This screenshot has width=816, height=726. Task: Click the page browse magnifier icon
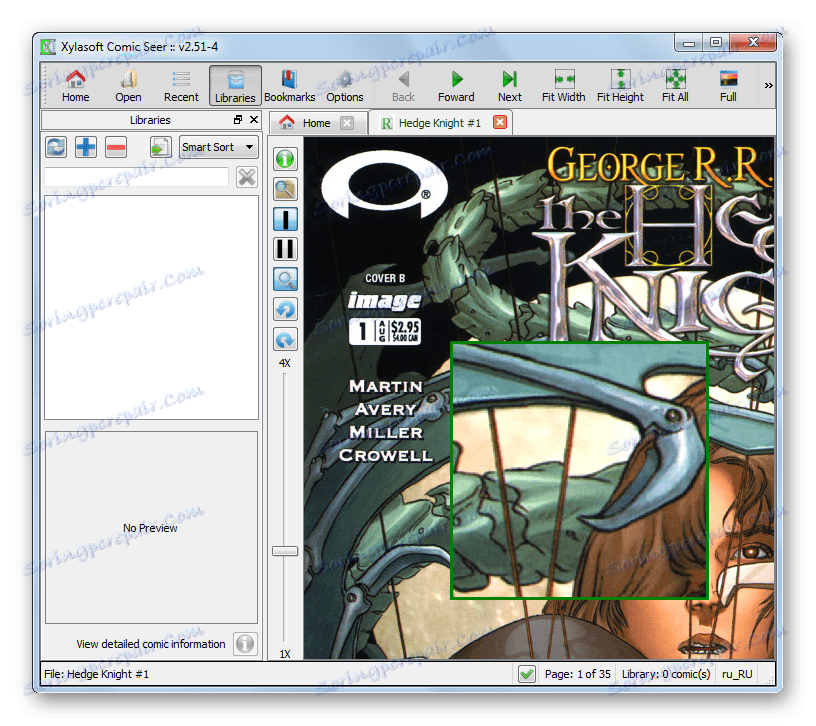(285, 189)
